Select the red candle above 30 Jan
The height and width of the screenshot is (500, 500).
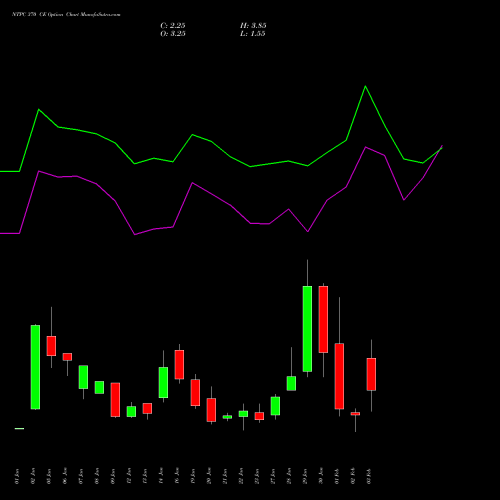point(323,319)
